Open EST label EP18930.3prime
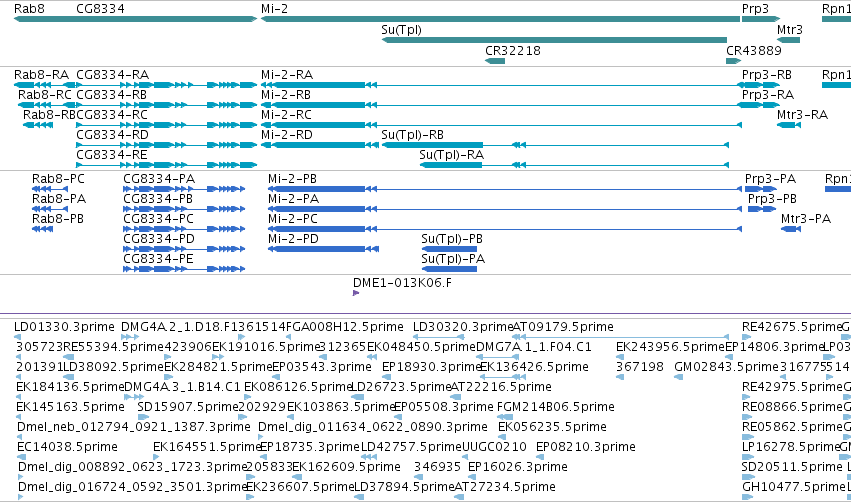Image resolution: width=851 pixels, height=502 pixels. (x=431, y=367)
